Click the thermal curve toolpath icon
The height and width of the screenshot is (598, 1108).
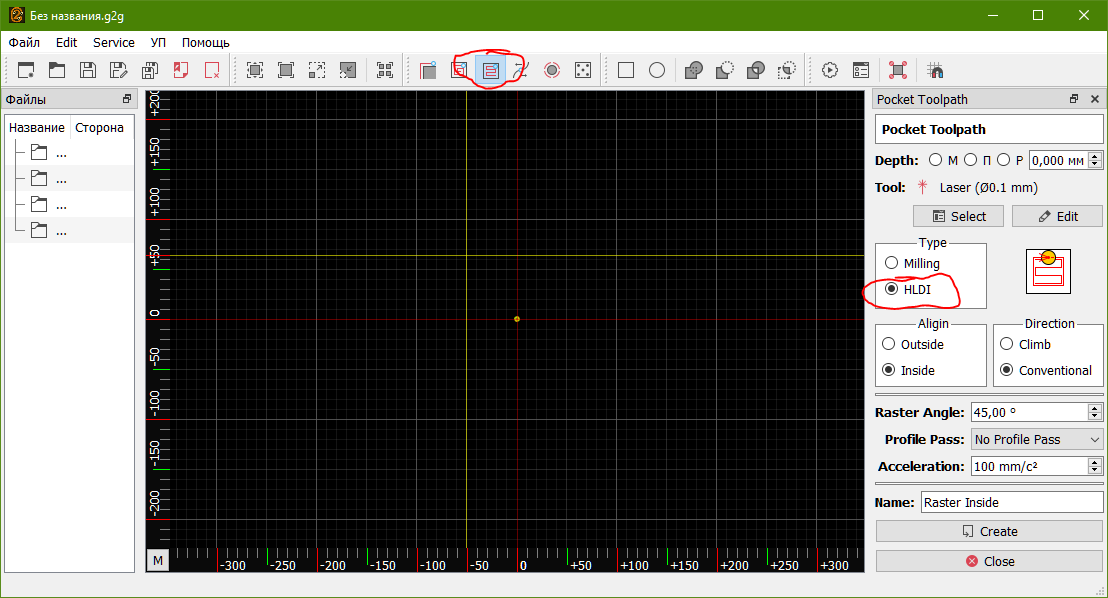point(521,70)
